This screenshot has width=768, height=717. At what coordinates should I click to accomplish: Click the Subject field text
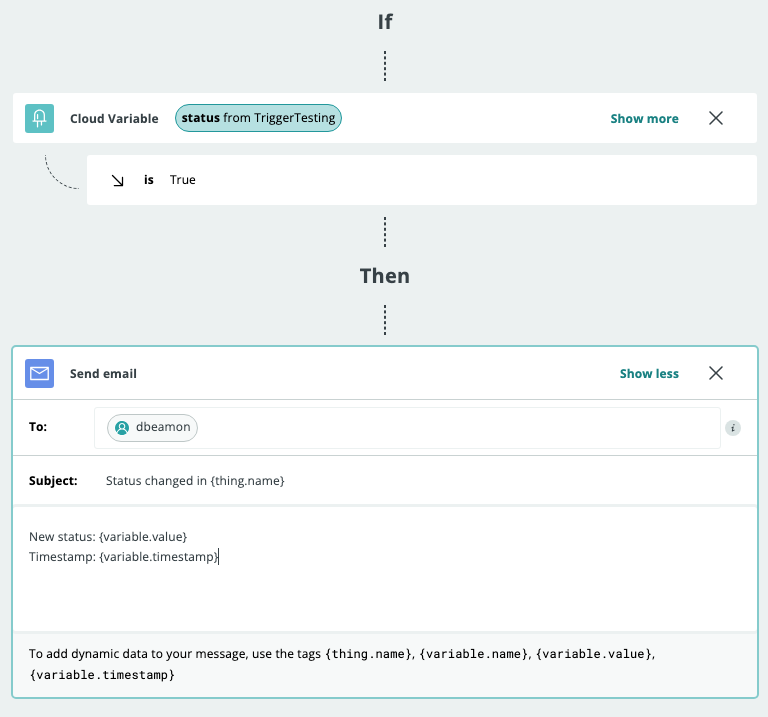point(195,481)
